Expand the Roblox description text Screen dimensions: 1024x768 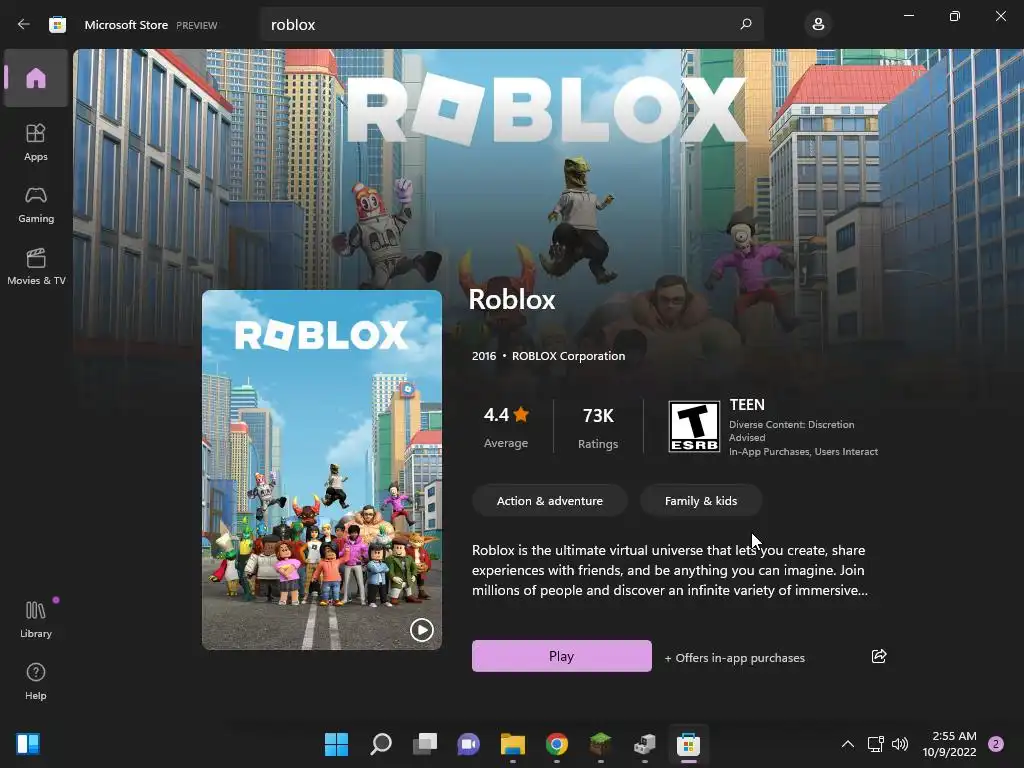coord(669,570)
